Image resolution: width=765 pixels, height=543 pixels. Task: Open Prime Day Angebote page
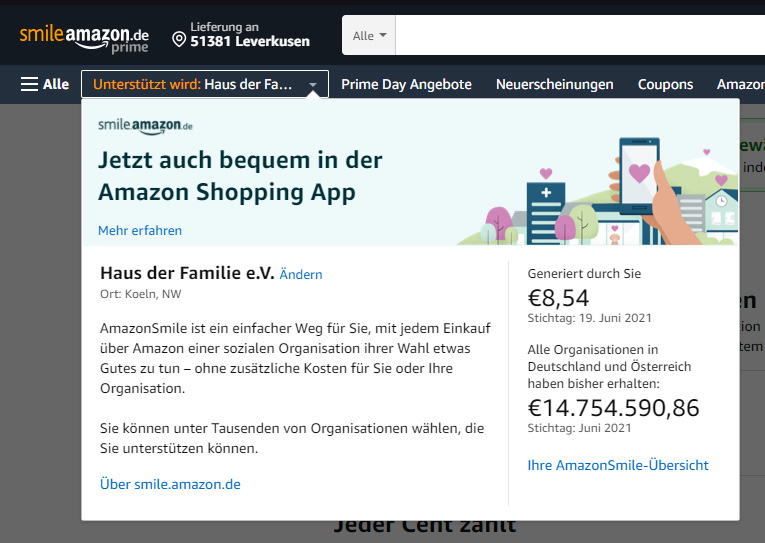pos(406,84)
